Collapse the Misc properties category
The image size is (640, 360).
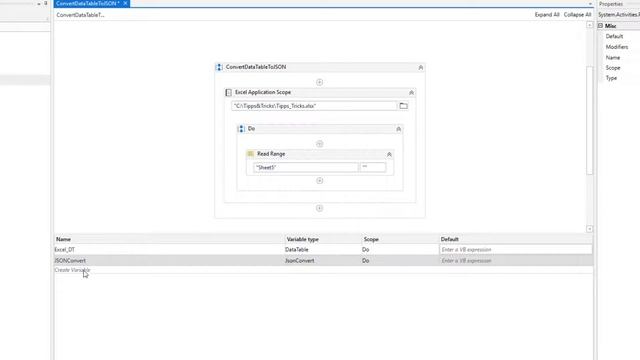click(x=600, y=26)
